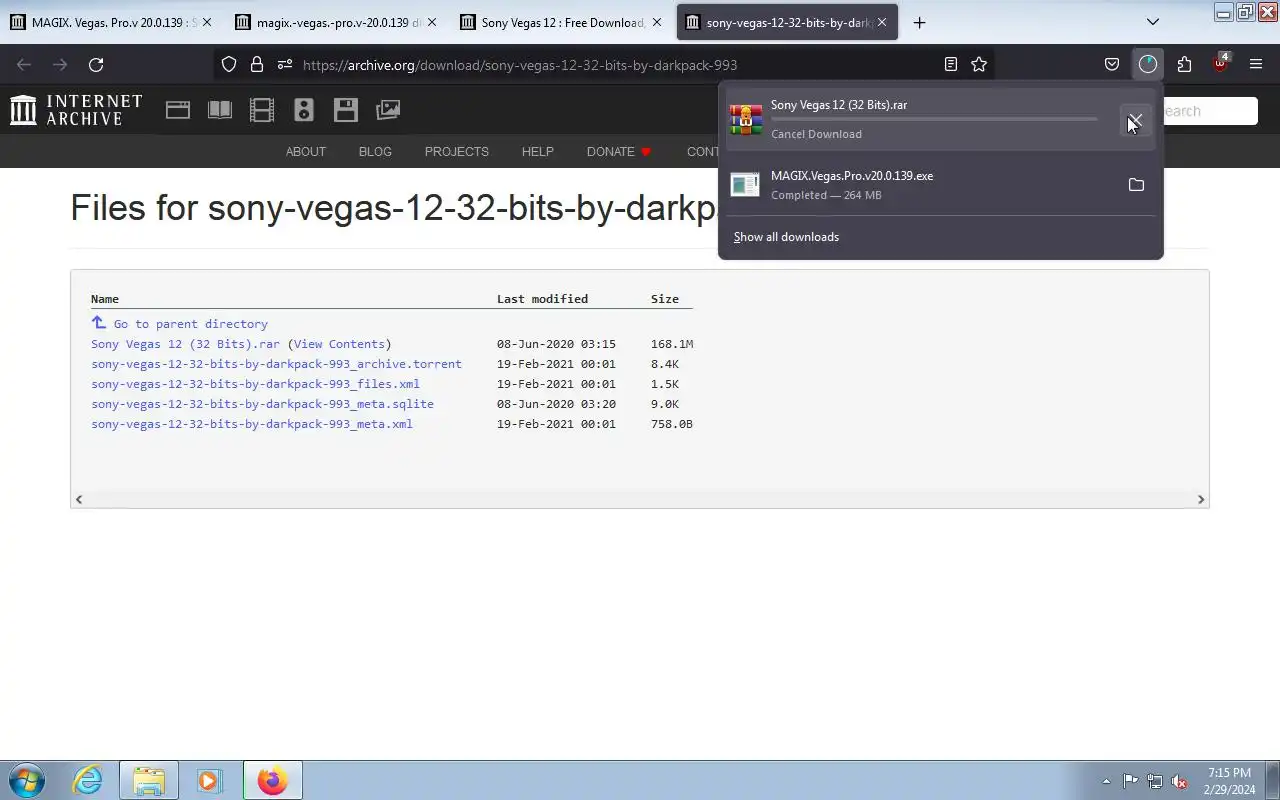The image size is (1280, 800).
Task: Click the muted volume tray icon
Action: 1180,781
